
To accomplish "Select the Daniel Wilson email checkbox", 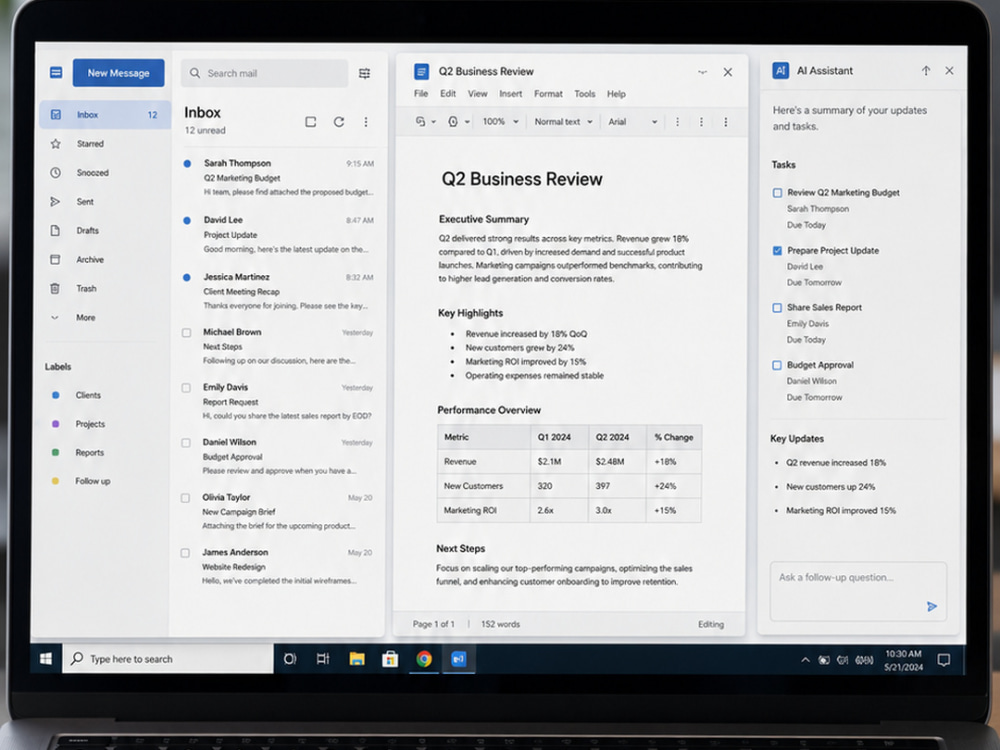I will (x=186, y=443).
